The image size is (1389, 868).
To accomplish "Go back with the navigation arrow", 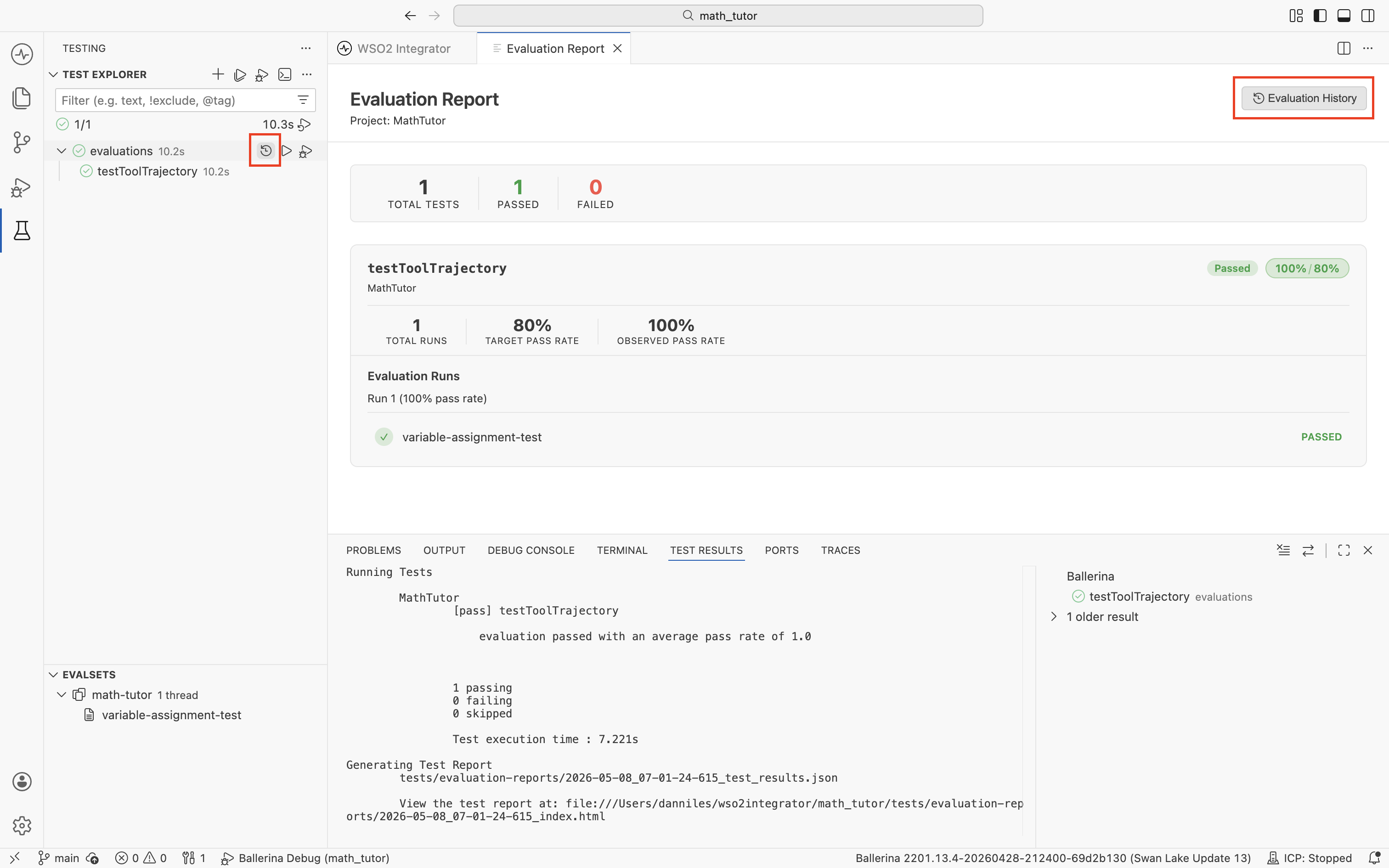I will pos(410,16).
